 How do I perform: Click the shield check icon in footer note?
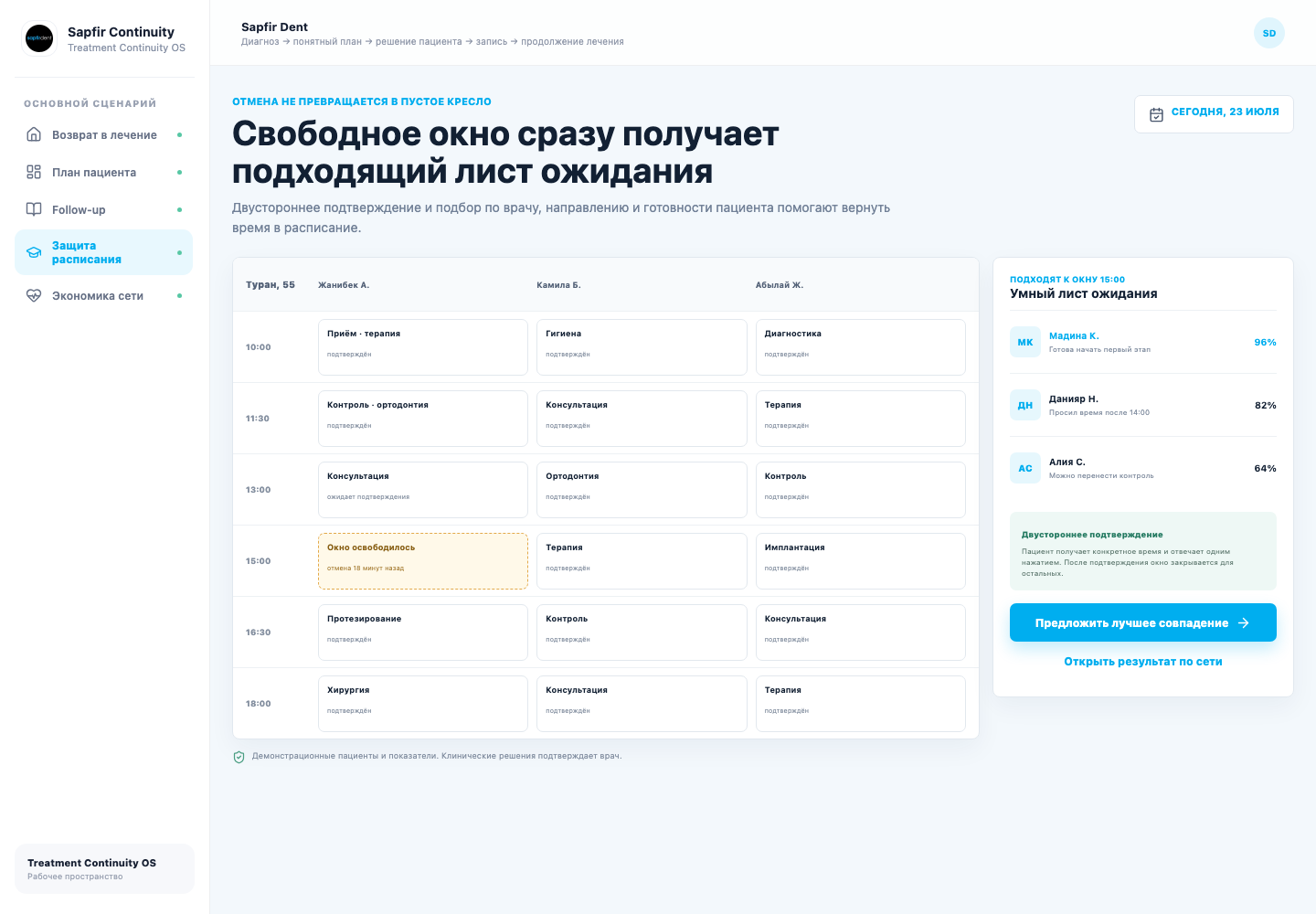(x=239, y=757)
